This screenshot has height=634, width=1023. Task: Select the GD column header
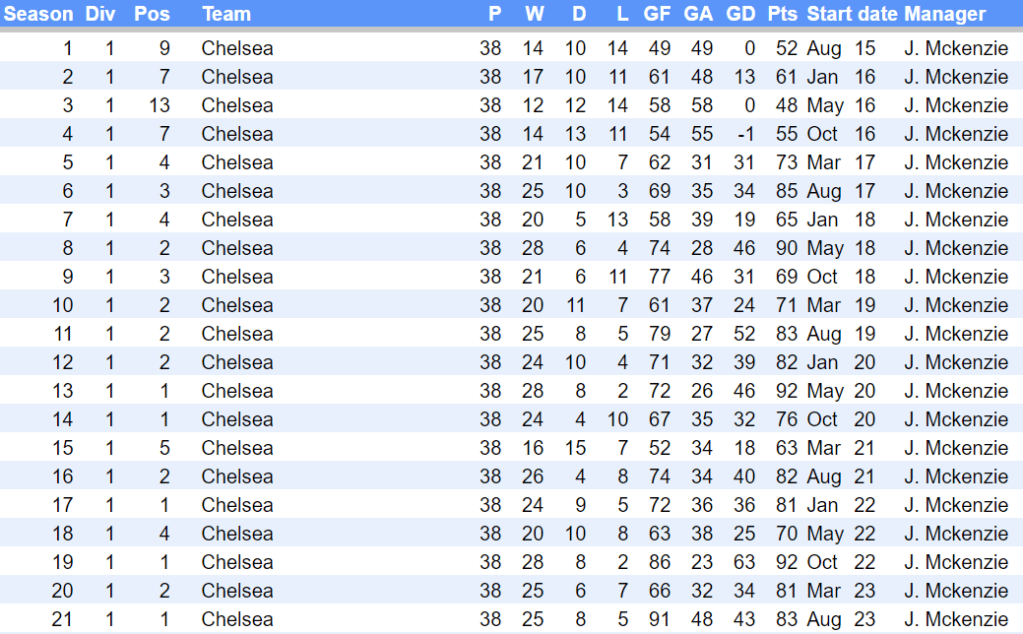click(x=741, y=14)
